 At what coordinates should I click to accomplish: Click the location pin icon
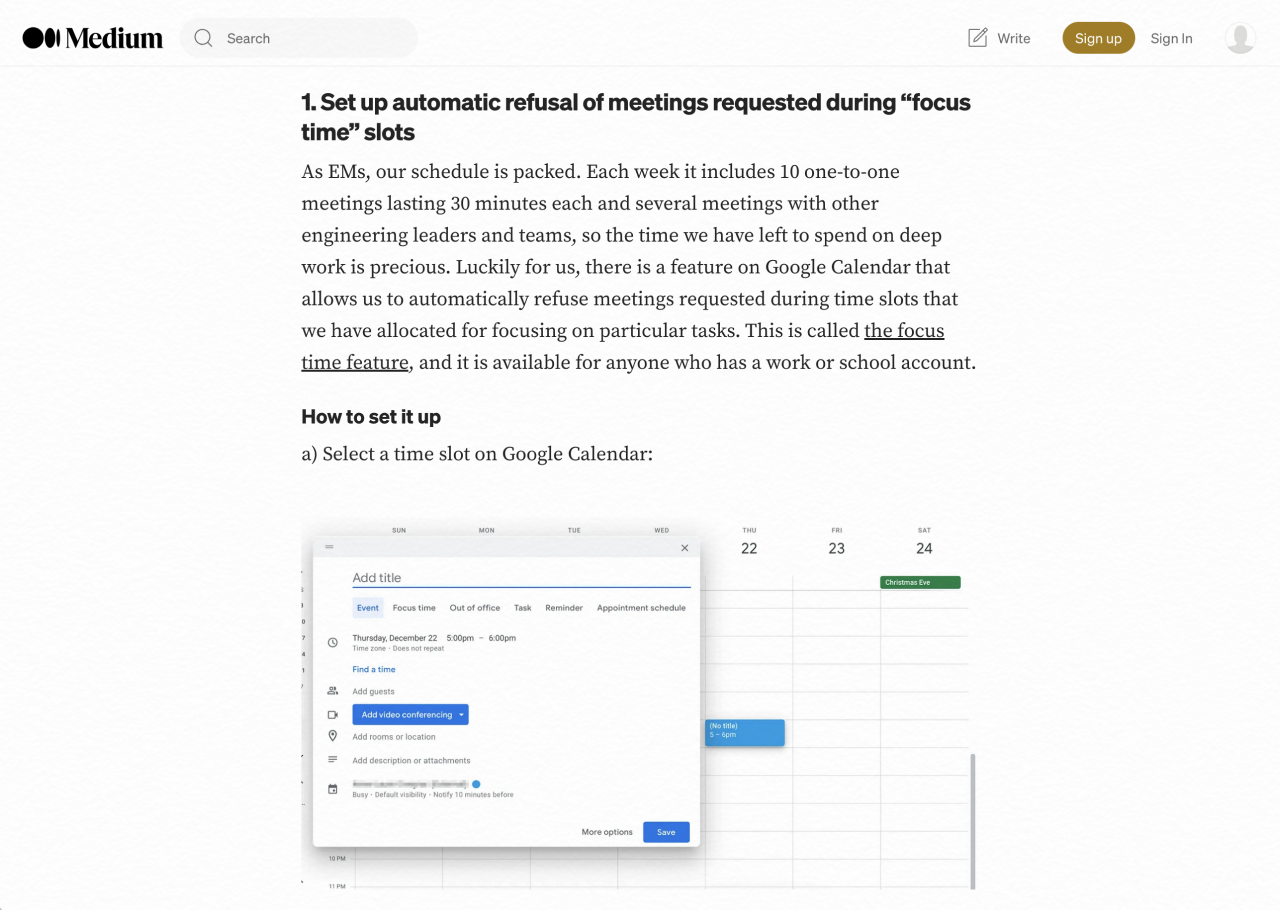click(x=333, y=736)
